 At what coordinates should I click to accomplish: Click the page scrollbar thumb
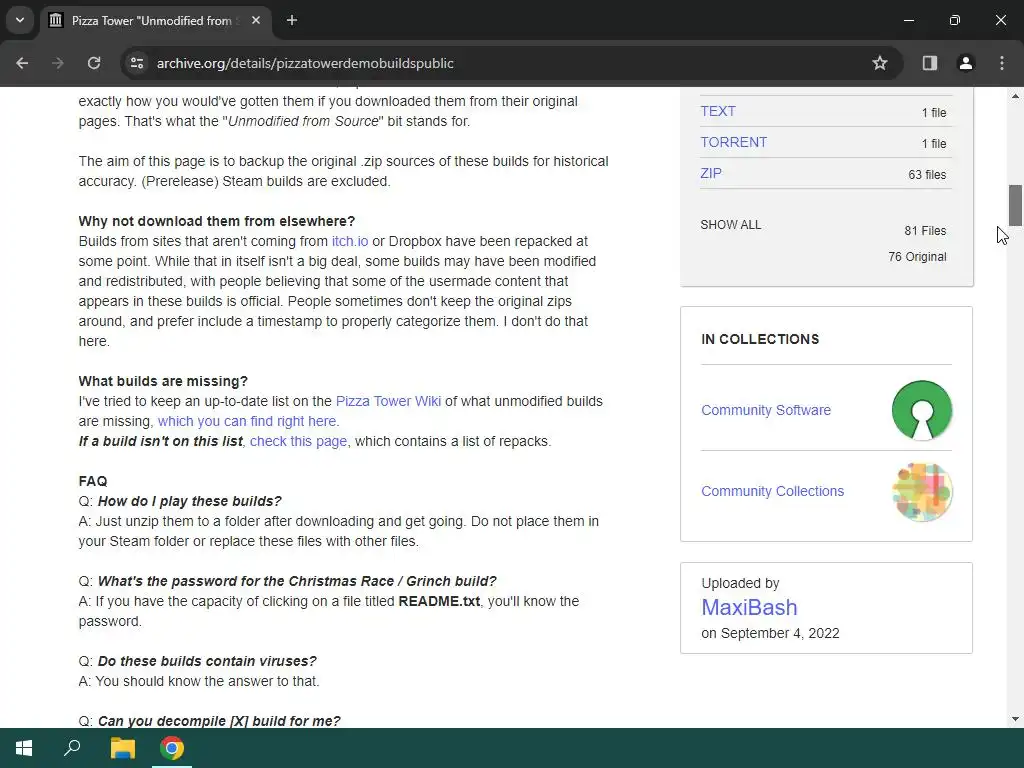[1015, 205]
